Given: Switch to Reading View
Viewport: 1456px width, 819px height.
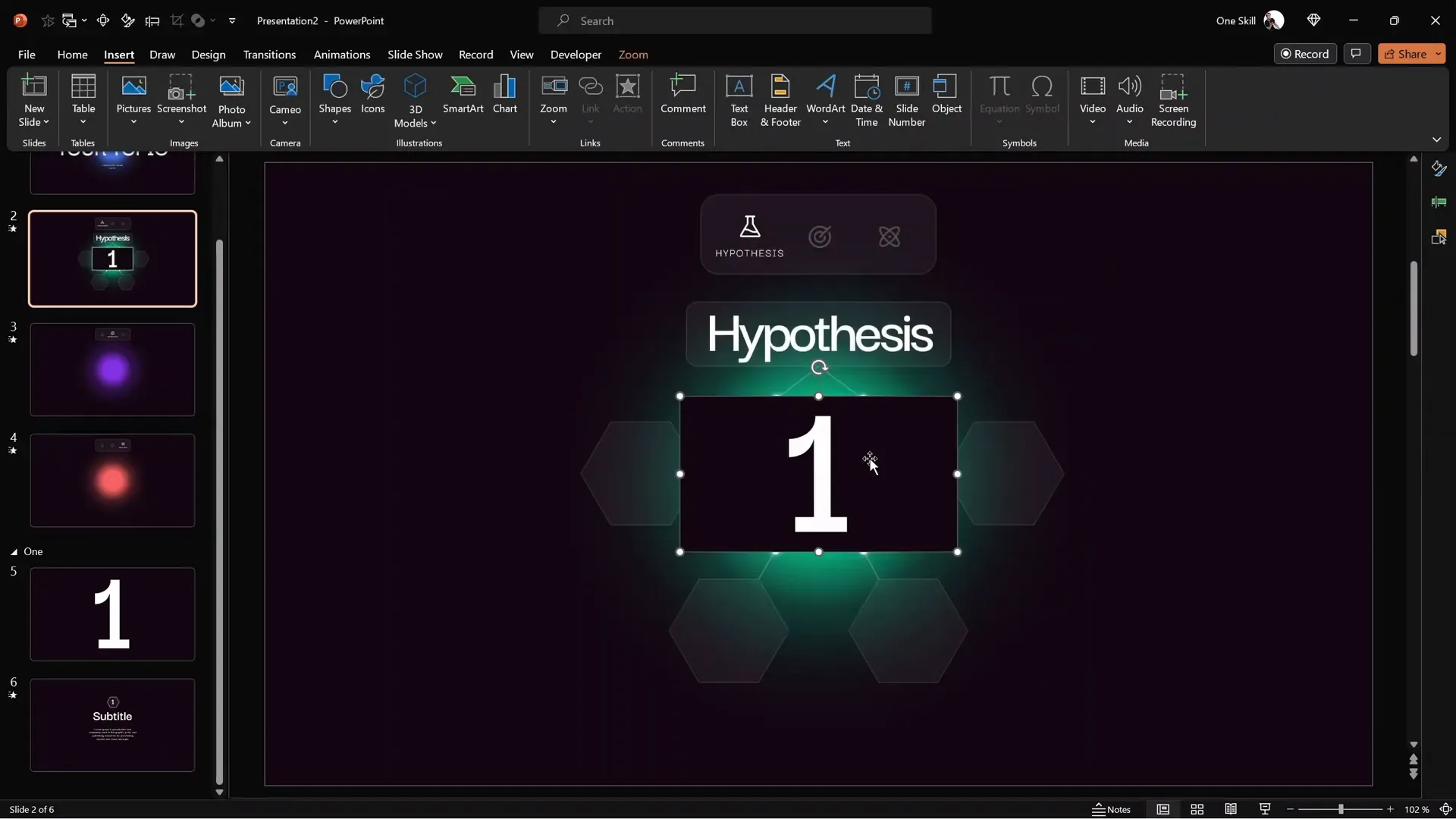Looking at the screenshot, I should [x=1231, y=809].
